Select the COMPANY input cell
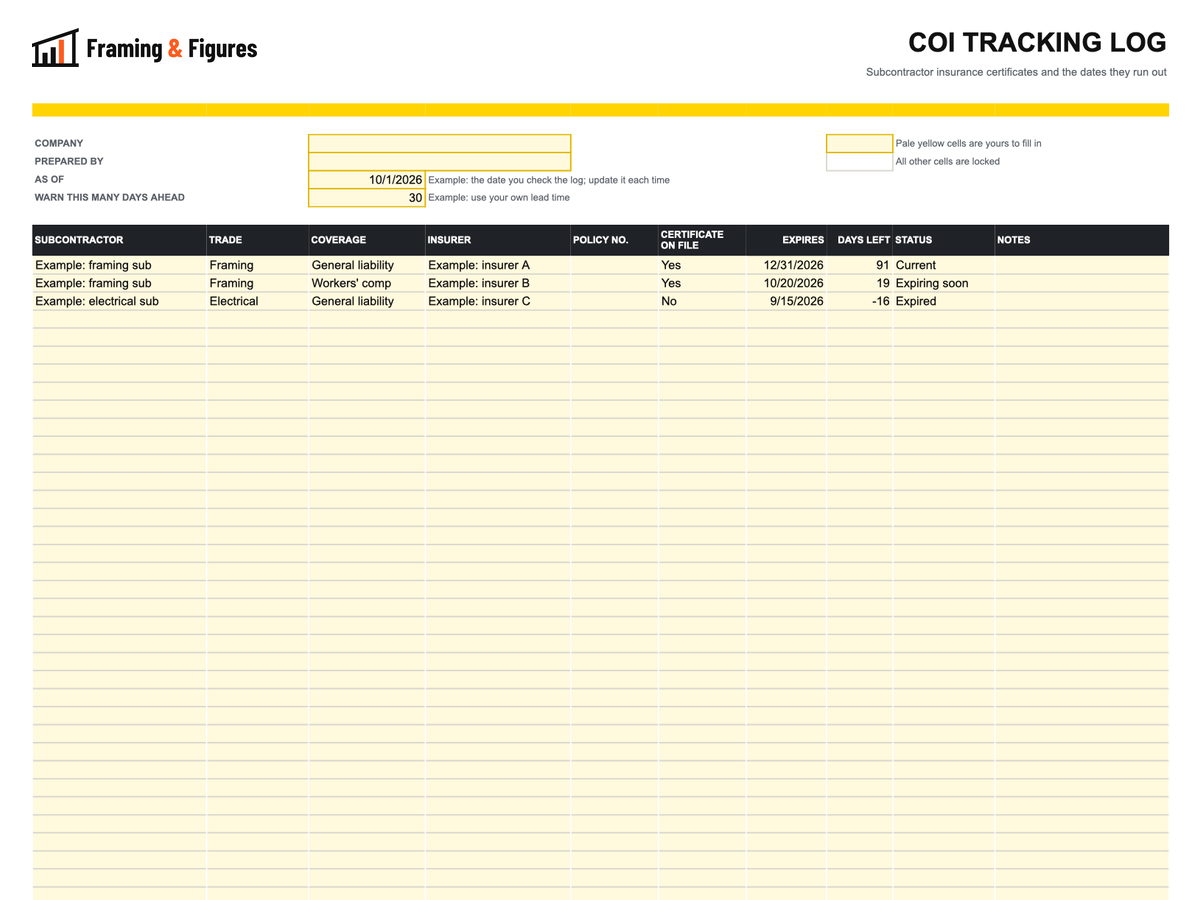Screen dimensions: 1200x900 pyautogui.click(x=439, y=144)
